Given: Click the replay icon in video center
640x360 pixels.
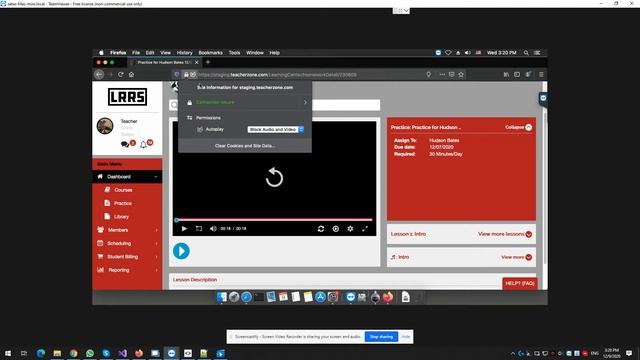Looking at the screenshot, I should click(x=274, y=178).
